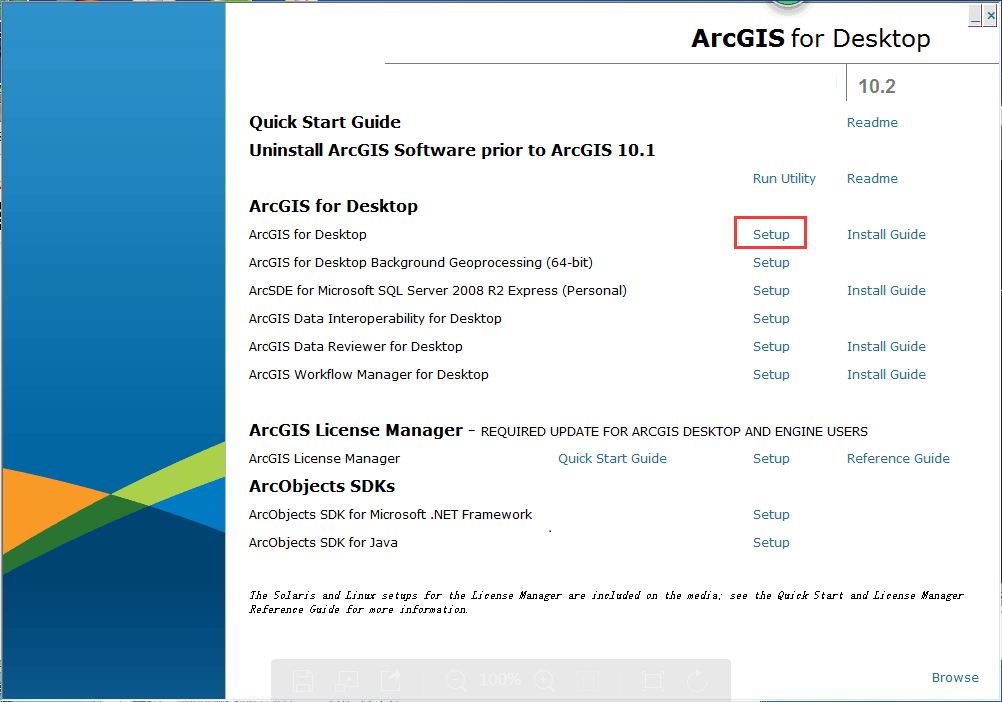Zoom out with the minus magnifier icon

(457, 681)
